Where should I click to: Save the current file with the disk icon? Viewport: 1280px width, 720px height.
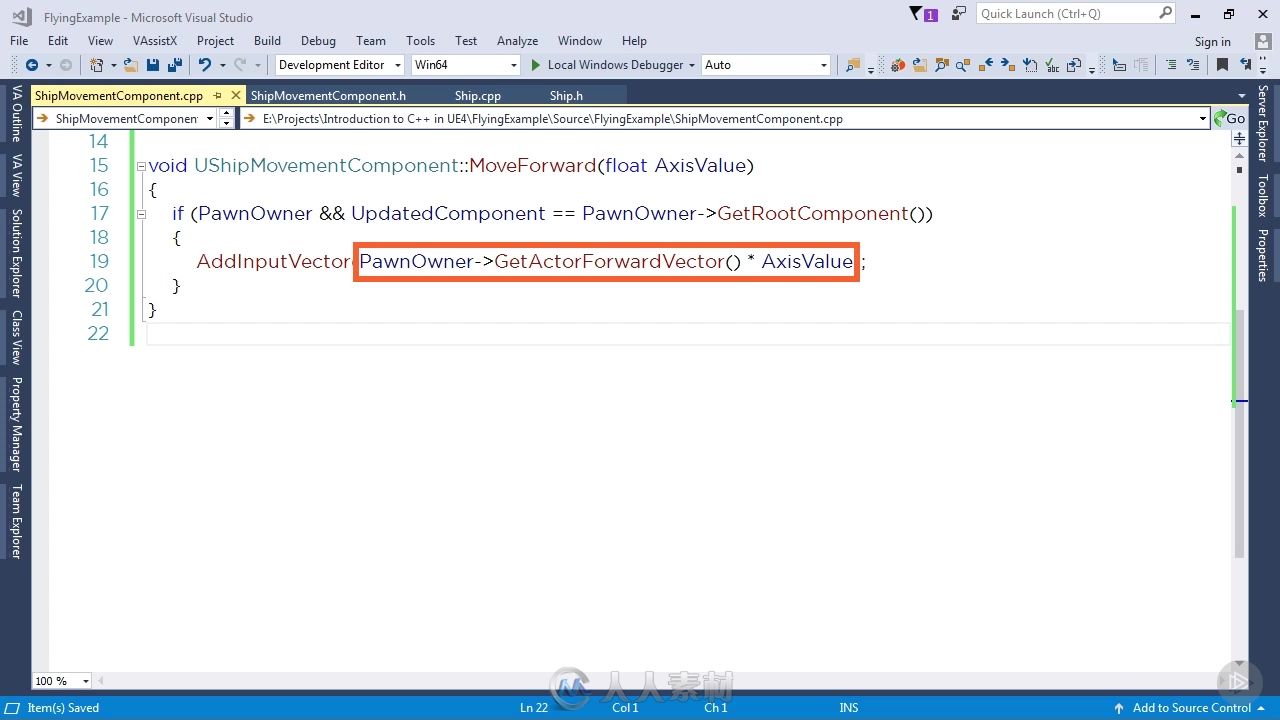coord(153,65)
